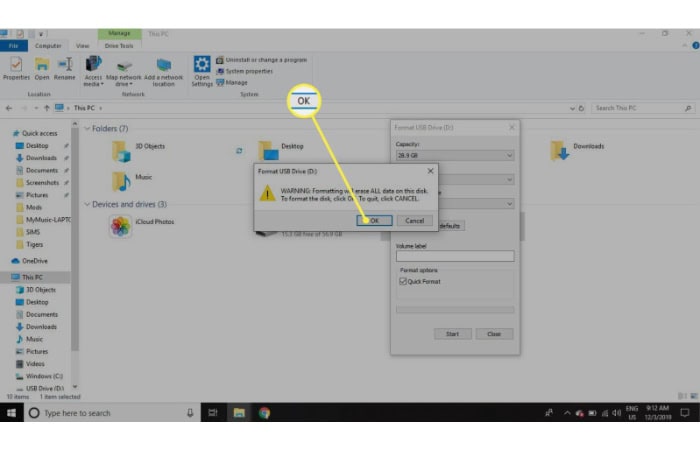
Task: Navigate up one folder level
Action: coord(46,108)
